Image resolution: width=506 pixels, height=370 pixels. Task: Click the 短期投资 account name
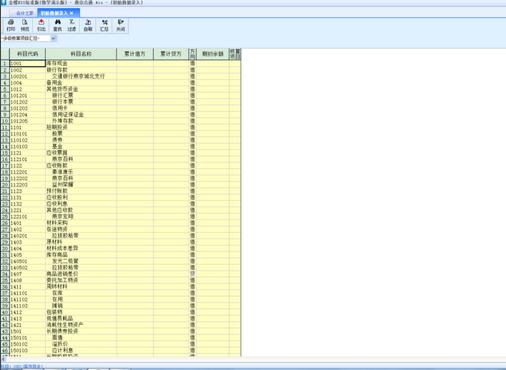point(81,127)
